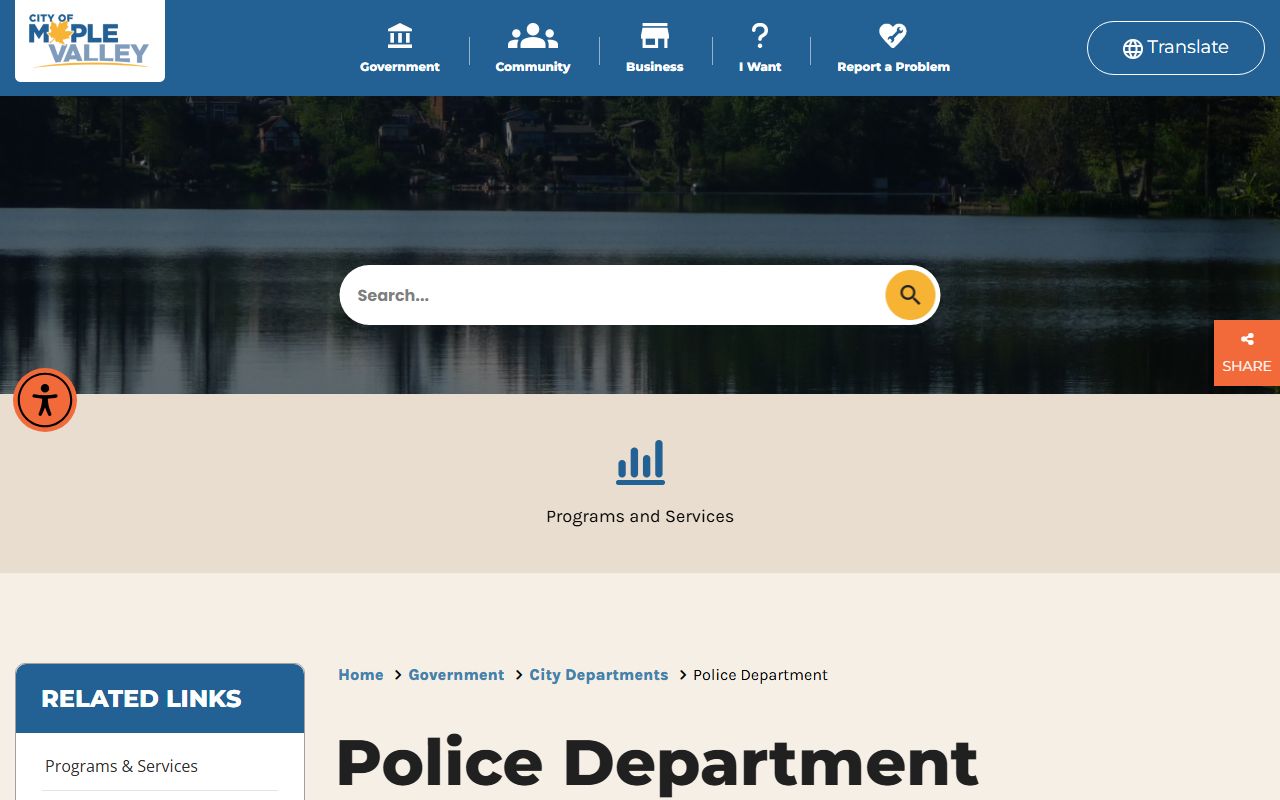Open the Government menu label
Screen dimensions: 1280x800
click(400, 67)
